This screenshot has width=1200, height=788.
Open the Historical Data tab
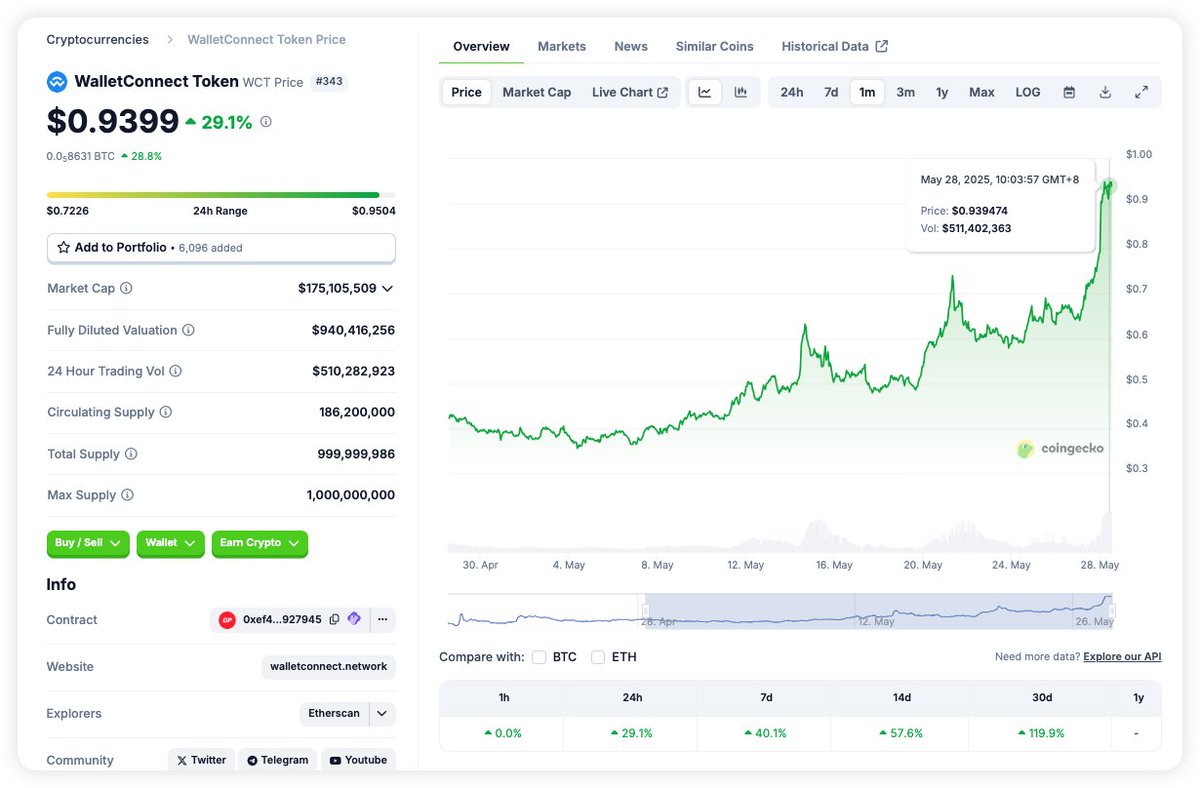(835, 46)
